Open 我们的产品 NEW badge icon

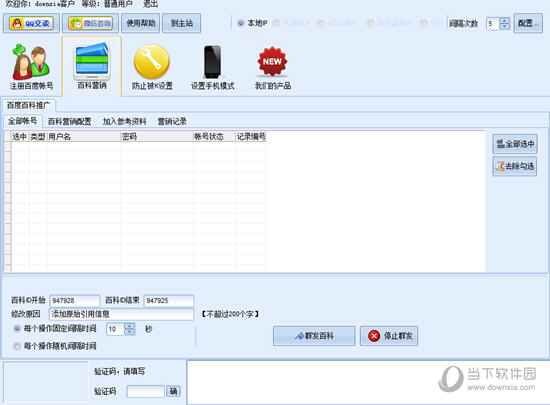[273, 67]
